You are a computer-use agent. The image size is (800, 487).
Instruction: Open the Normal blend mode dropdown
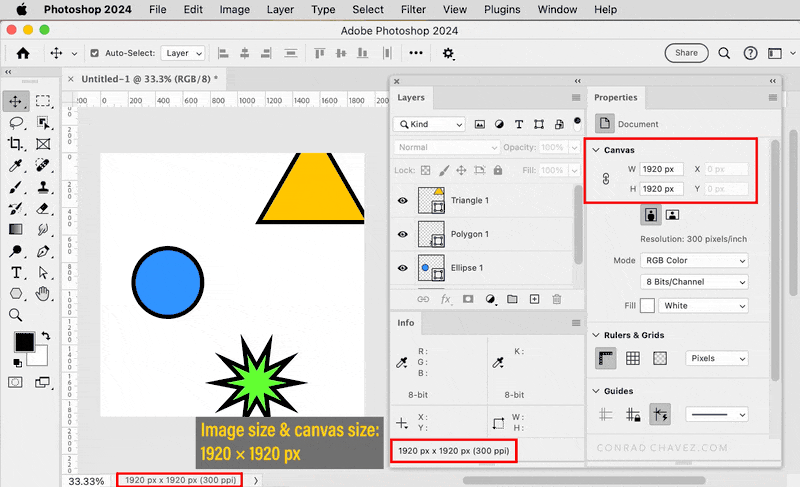pyautogui.click(x=446, y=147)
